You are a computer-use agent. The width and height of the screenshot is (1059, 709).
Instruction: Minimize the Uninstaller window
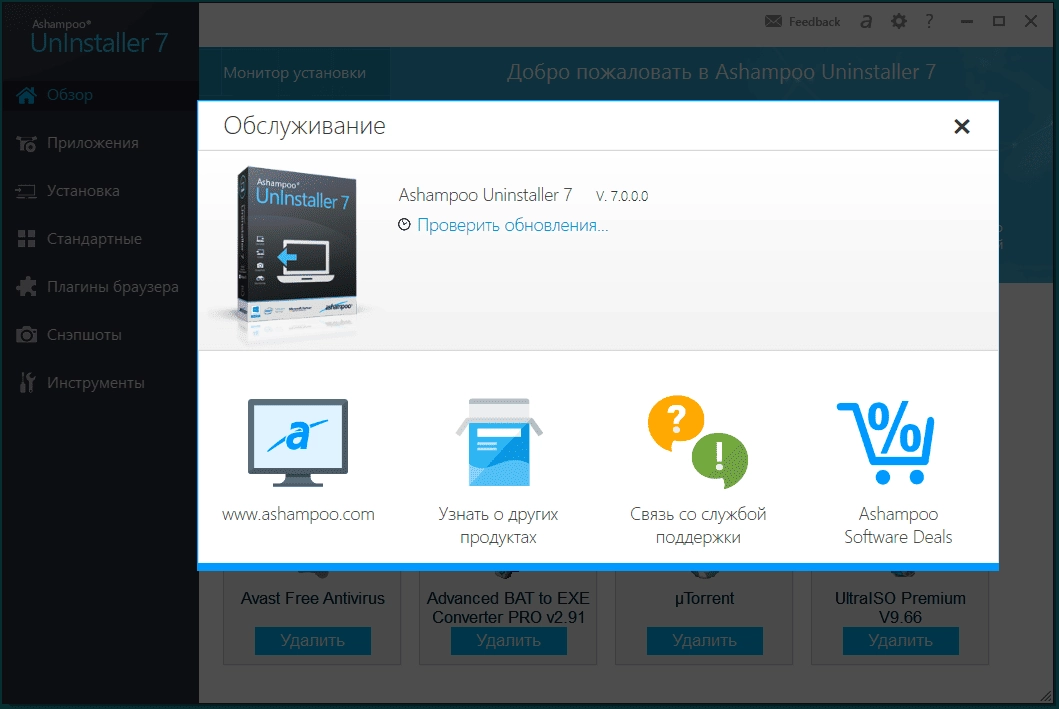[967, 22]
